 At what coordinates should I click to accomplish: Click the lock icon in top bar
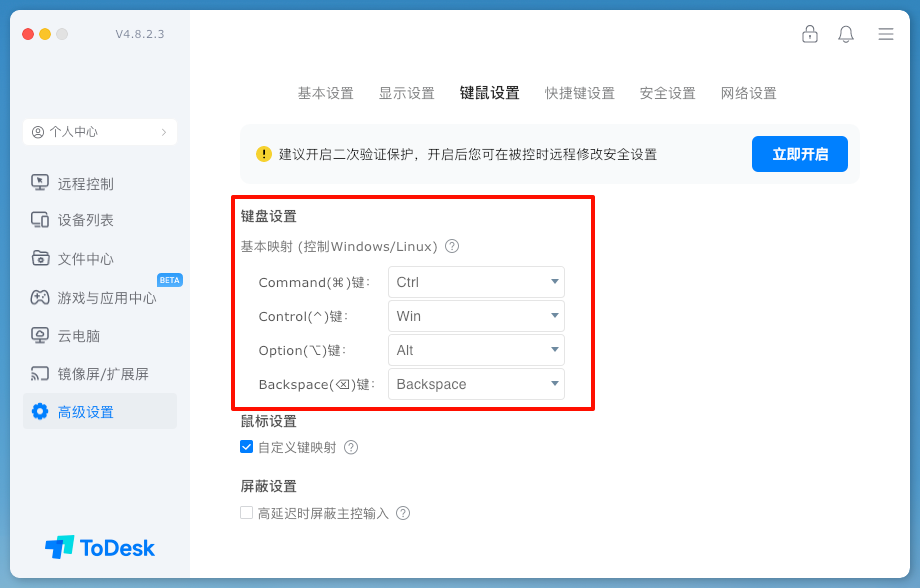coord(810,34)
